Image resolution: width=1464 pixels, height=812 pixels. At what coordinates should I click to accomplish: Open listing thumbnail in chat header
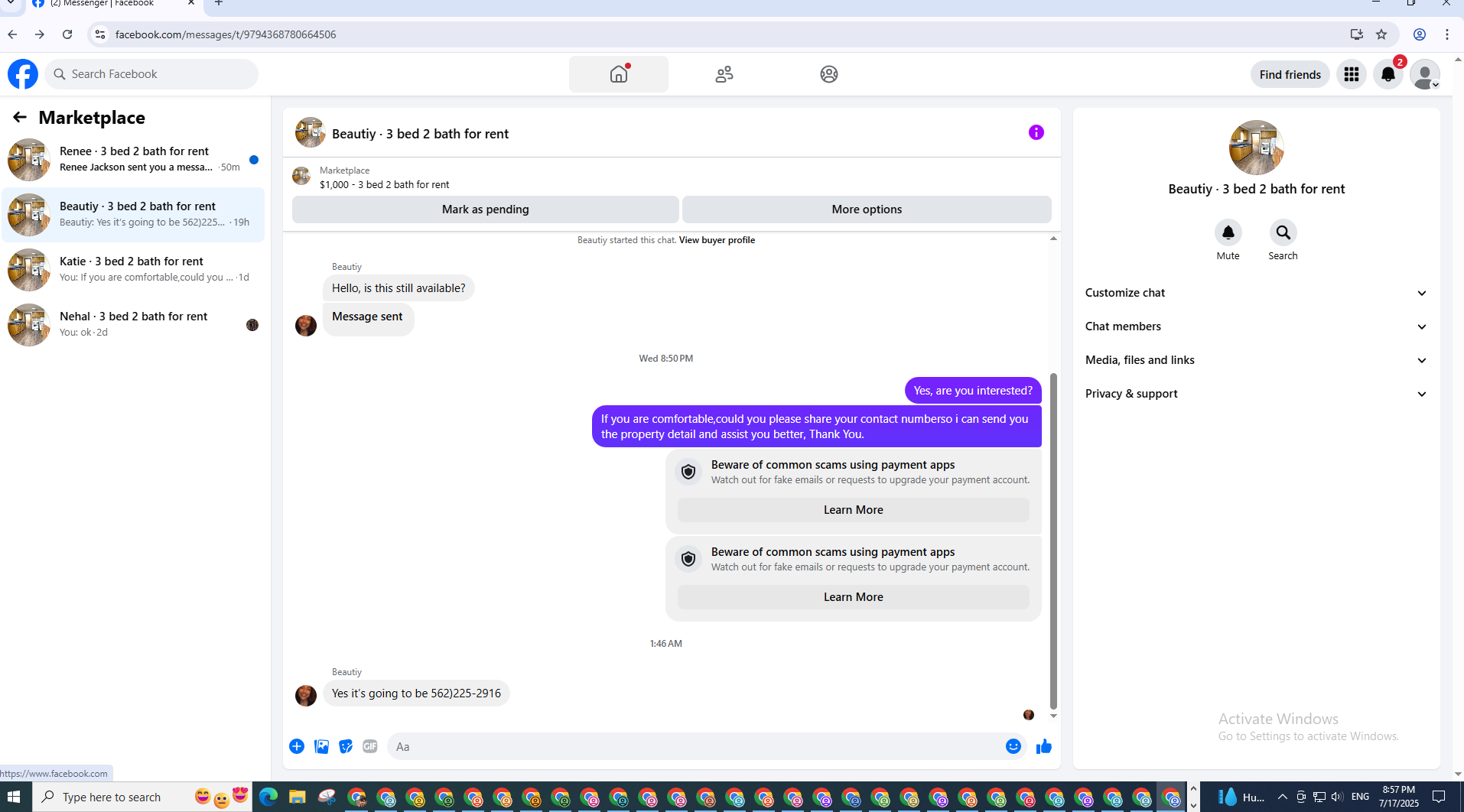[310, 132]
